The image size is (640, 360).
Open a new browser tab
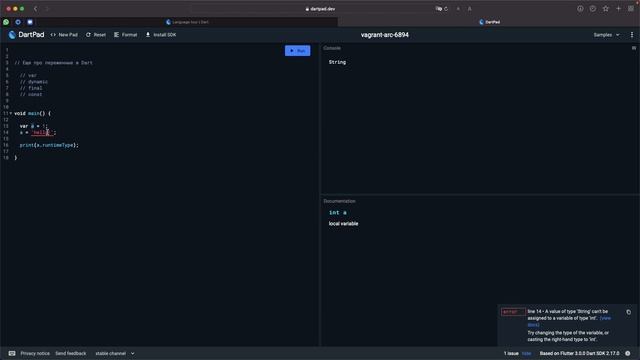point(618,9)
